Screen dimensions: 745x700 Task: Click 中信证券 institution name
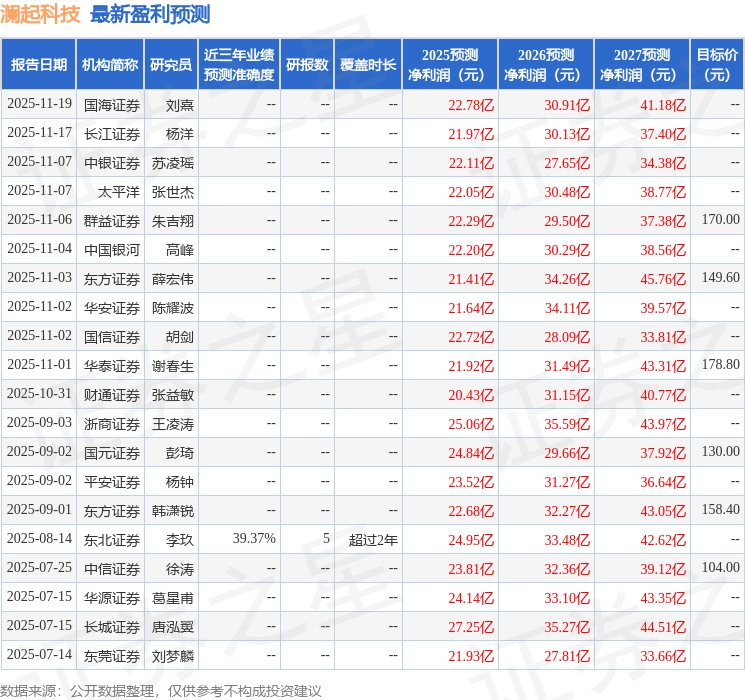tap(112, 569)
